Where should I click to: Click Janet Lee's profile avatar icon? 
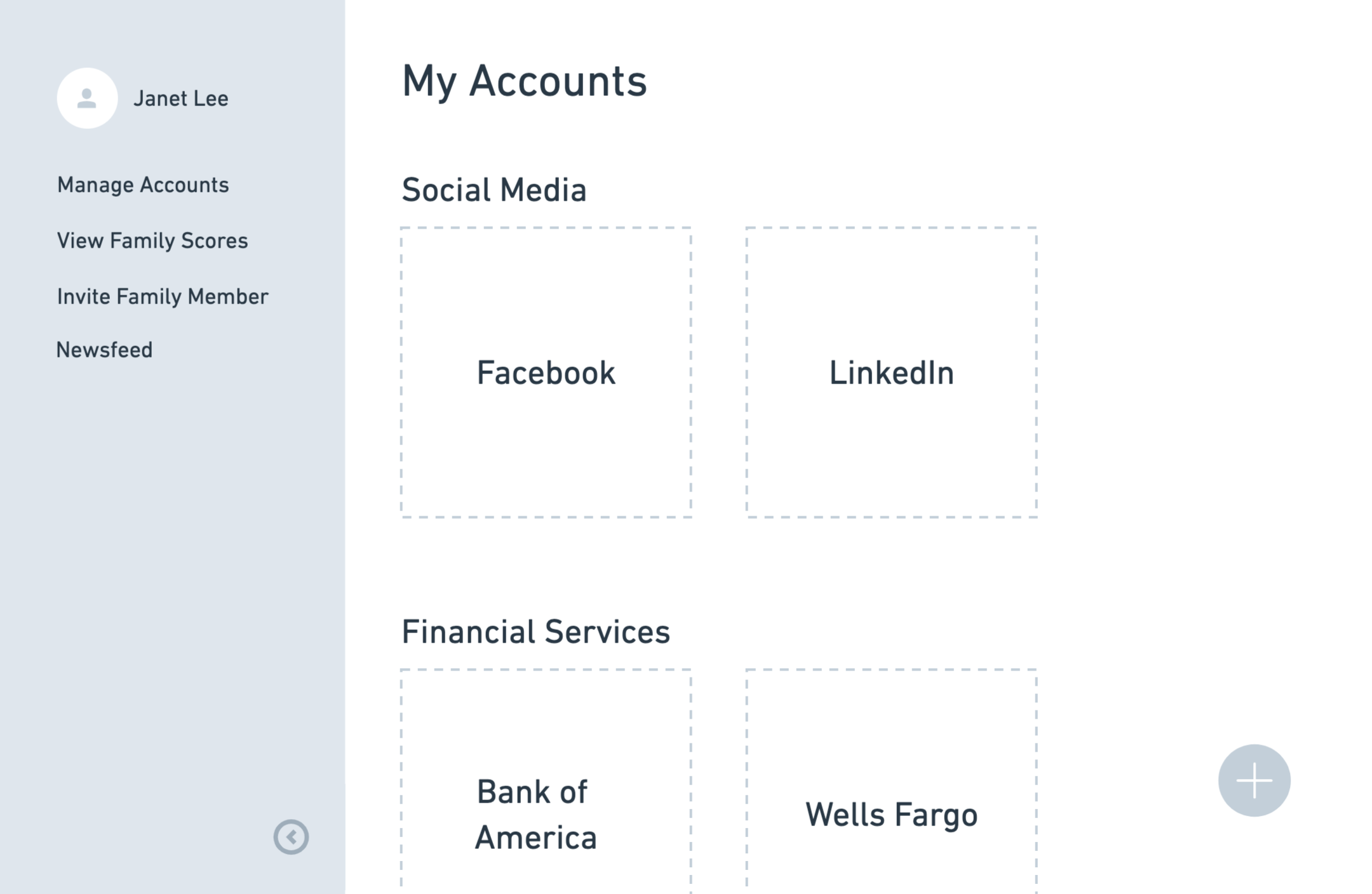[x=87, y=98]
